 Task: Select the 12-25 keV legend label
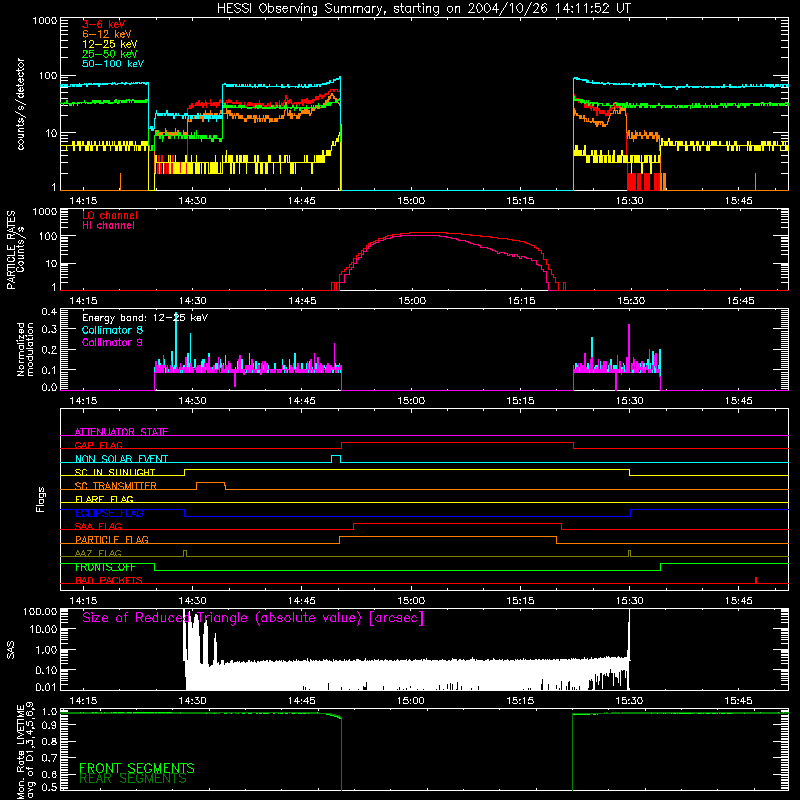(110, 44)
